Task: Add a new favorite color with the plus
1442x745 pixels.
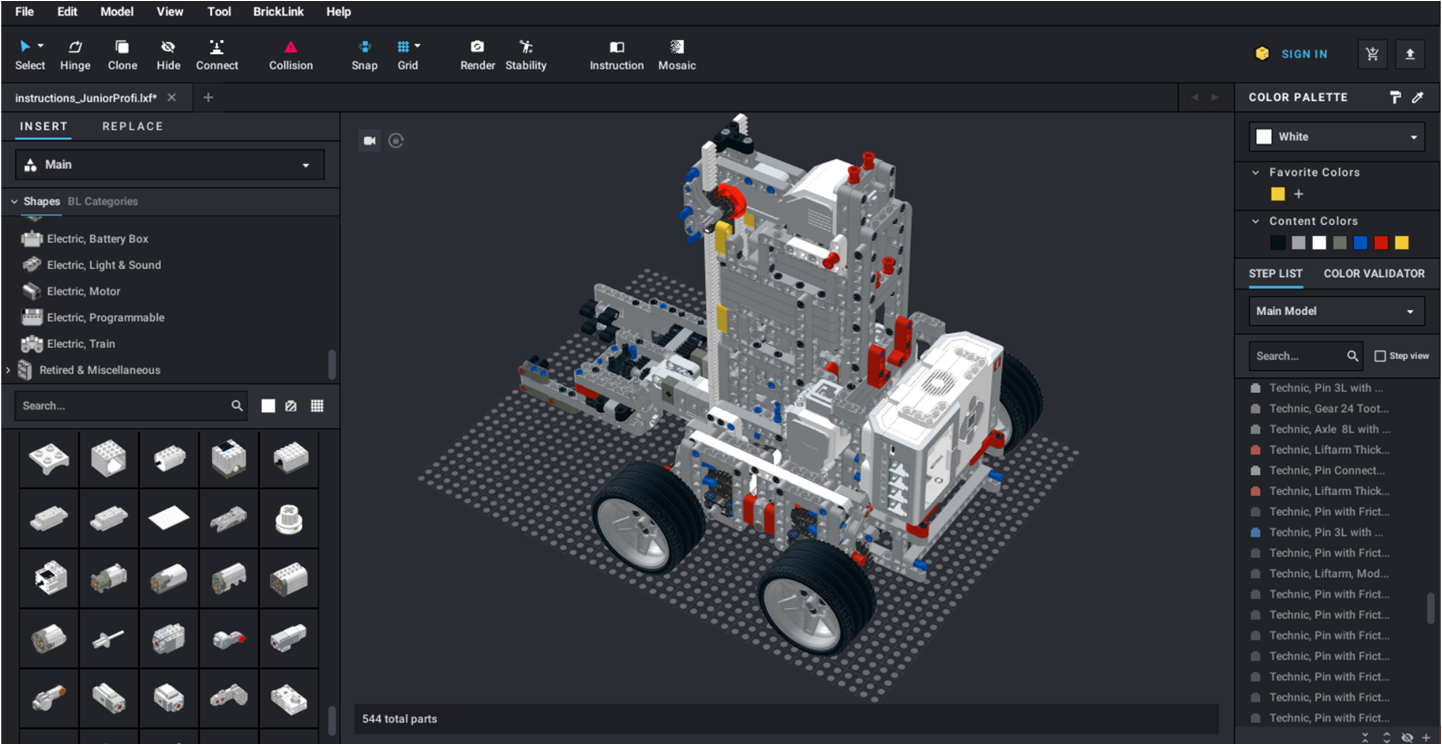Action: (x=1299, y=194)
